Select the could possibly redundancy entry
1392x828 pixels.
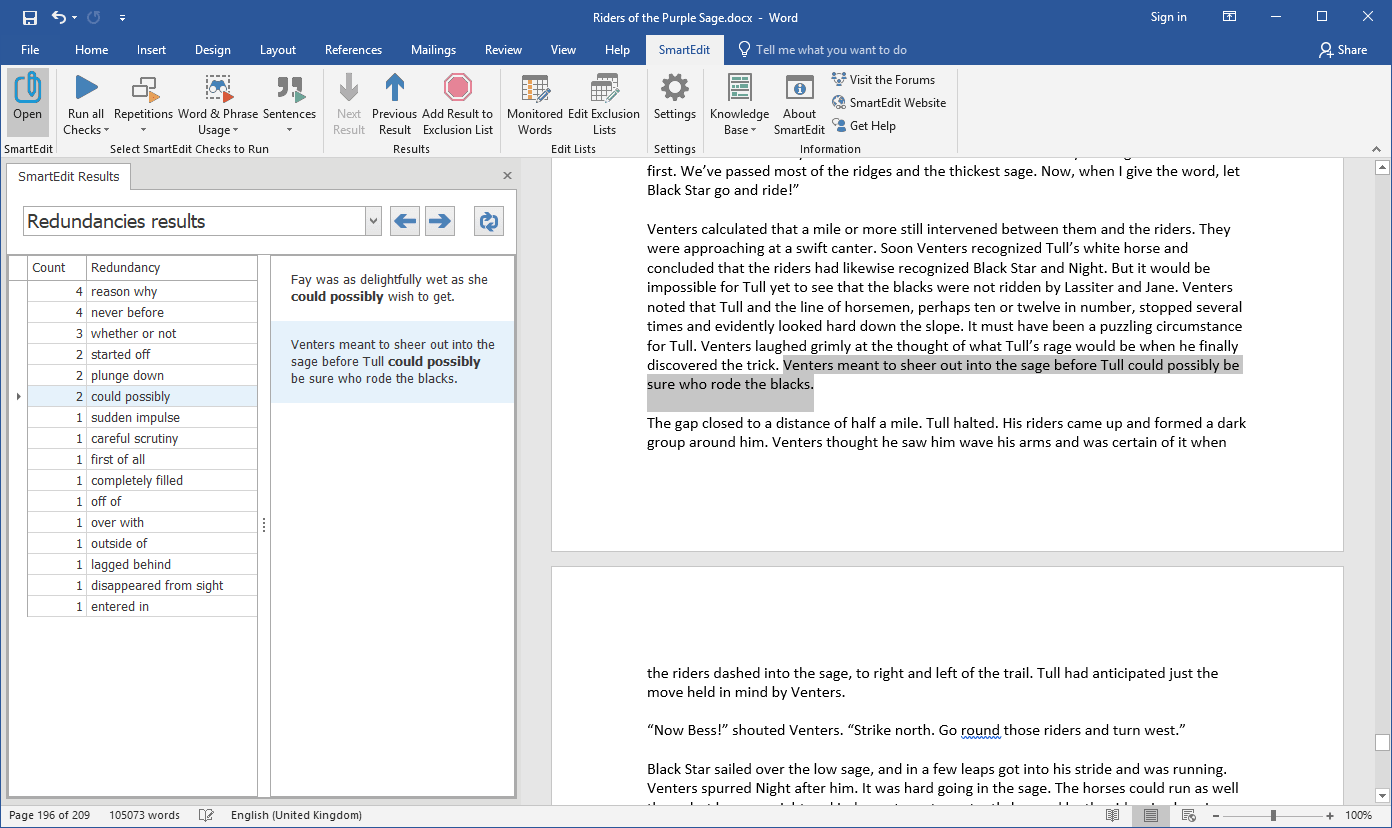click(130, 396)
